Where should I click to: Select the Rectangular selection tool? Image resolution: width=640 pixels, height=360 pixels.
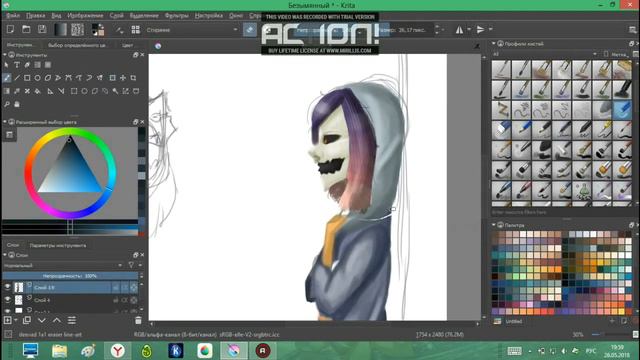pos(74,91)
